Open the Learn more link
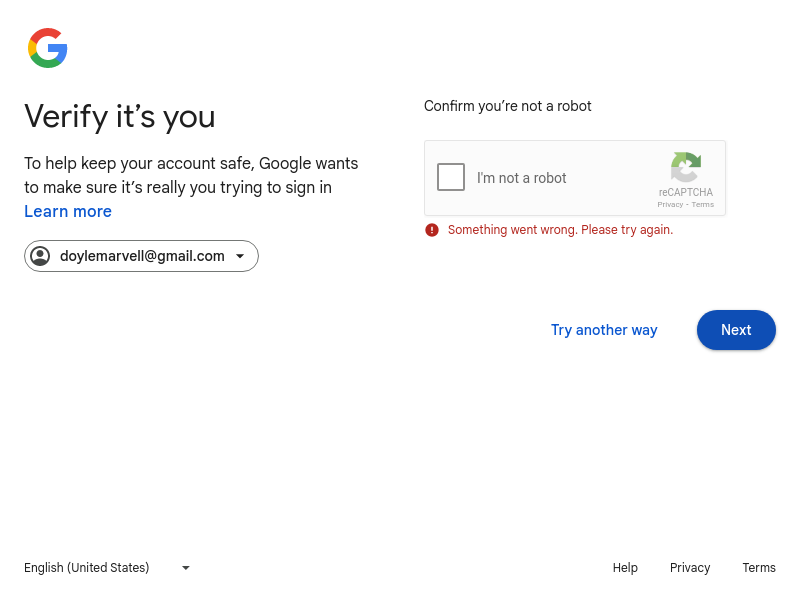This screenshot has height=600, width=800. coord(68,211)
